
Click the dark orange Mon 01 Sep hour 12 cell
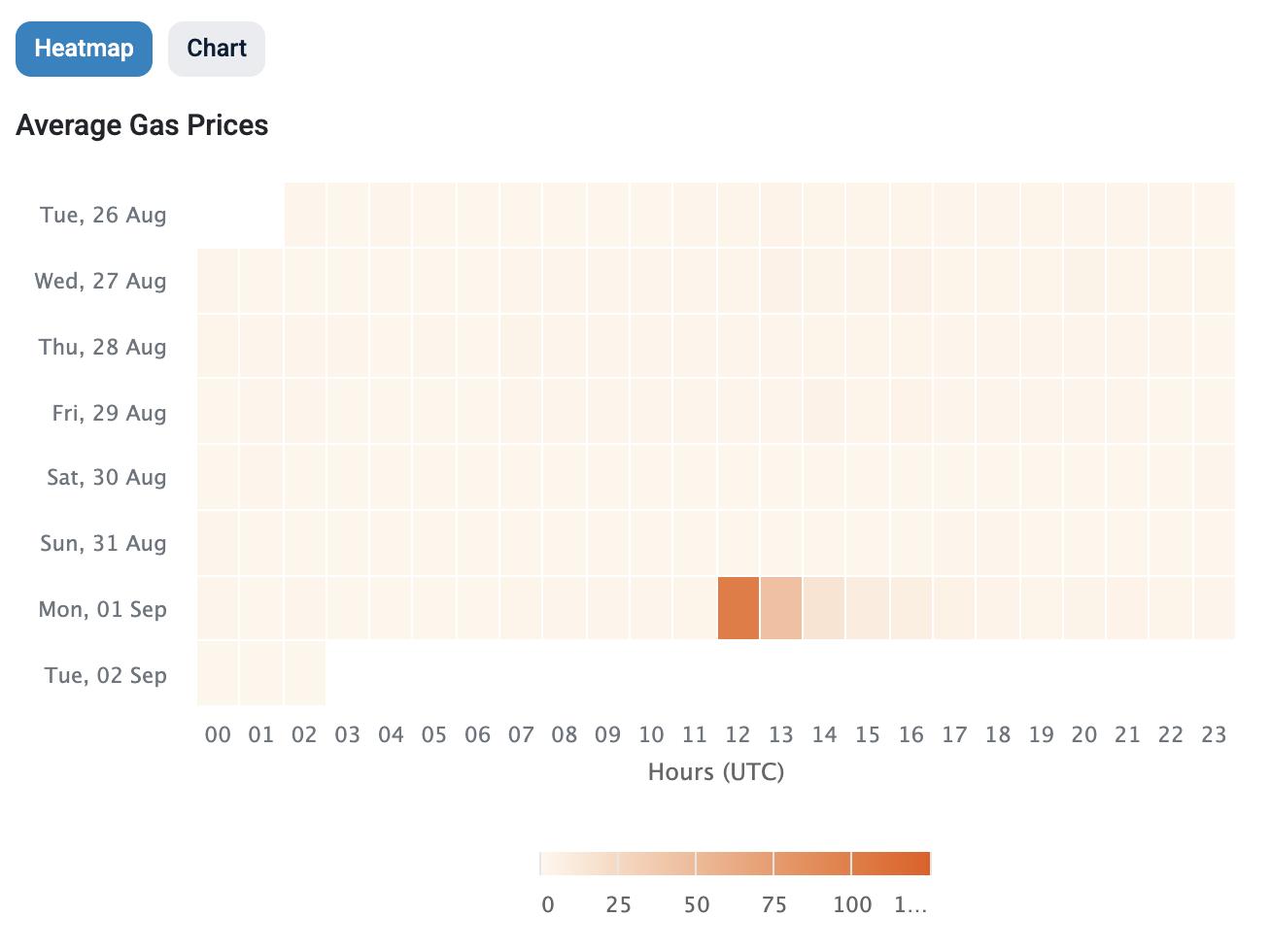tap(739, 608)
